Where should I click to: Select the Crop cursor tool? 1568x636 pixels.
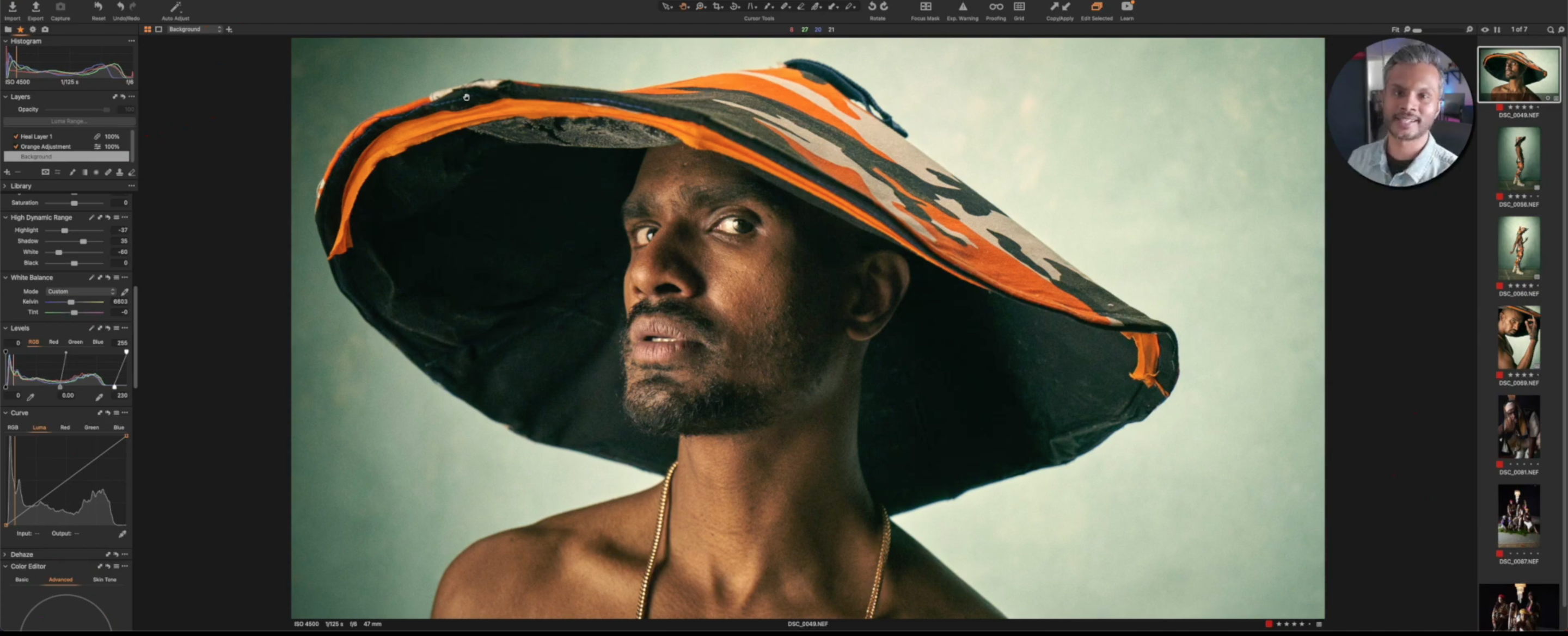point(718,7)
